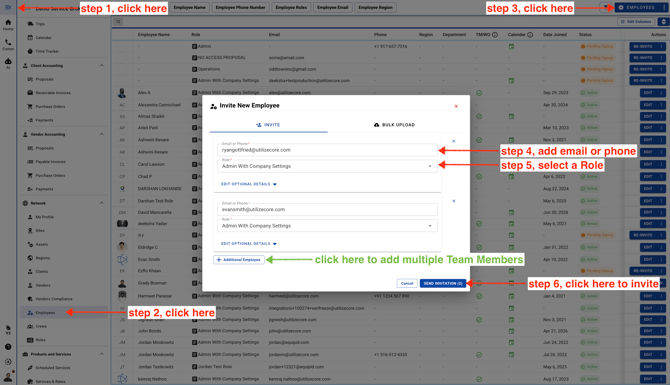Switch to the Bulk Upload tab
The image size is (670, 385).
(394, 125)
